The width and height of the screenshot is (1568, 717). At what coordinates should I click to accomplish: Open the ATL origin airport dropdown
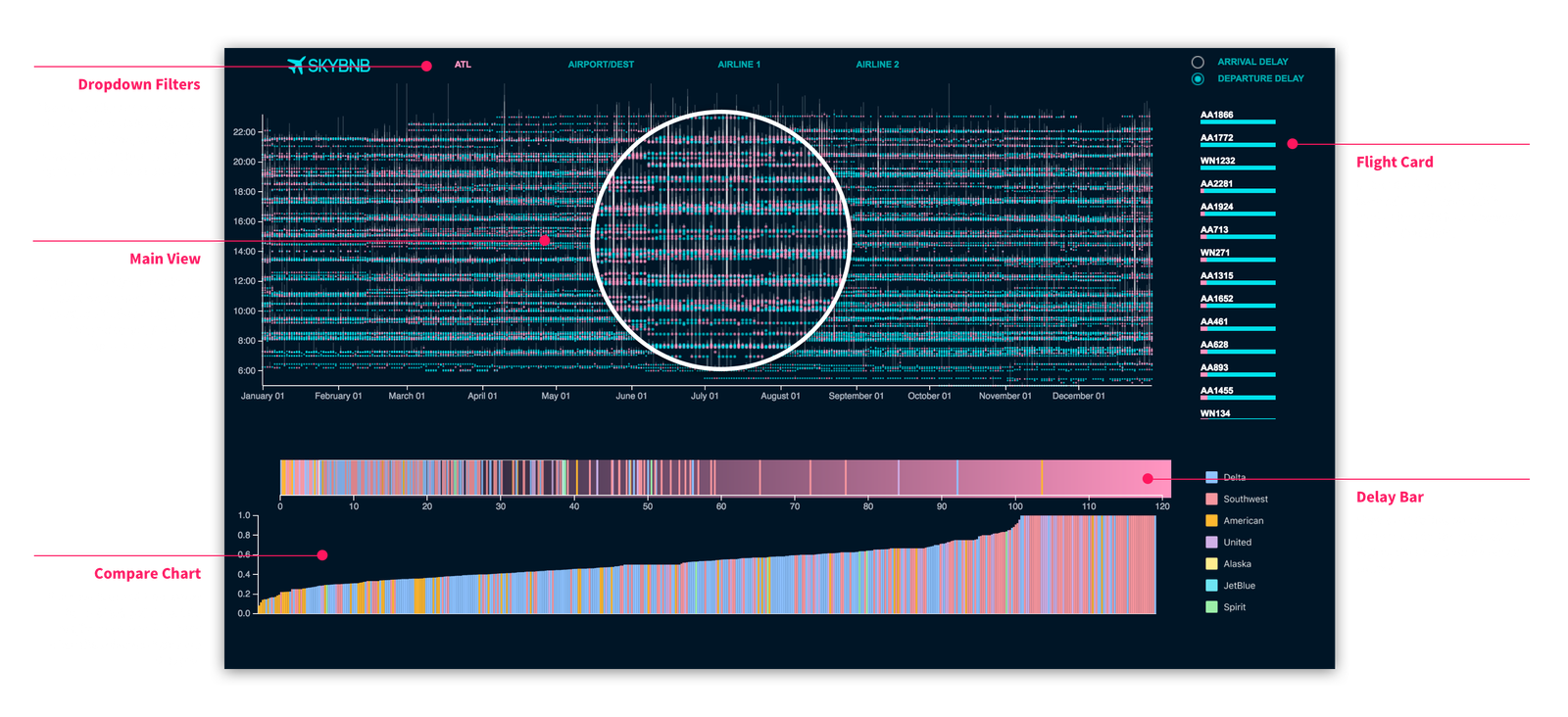[463, 65]
